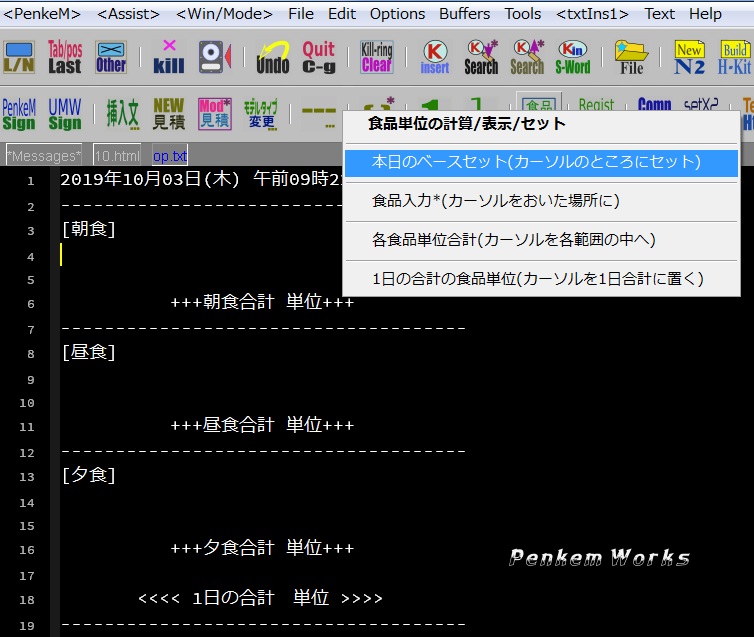Click the +++夕食合計 単位+++ line

click(263, 549)
